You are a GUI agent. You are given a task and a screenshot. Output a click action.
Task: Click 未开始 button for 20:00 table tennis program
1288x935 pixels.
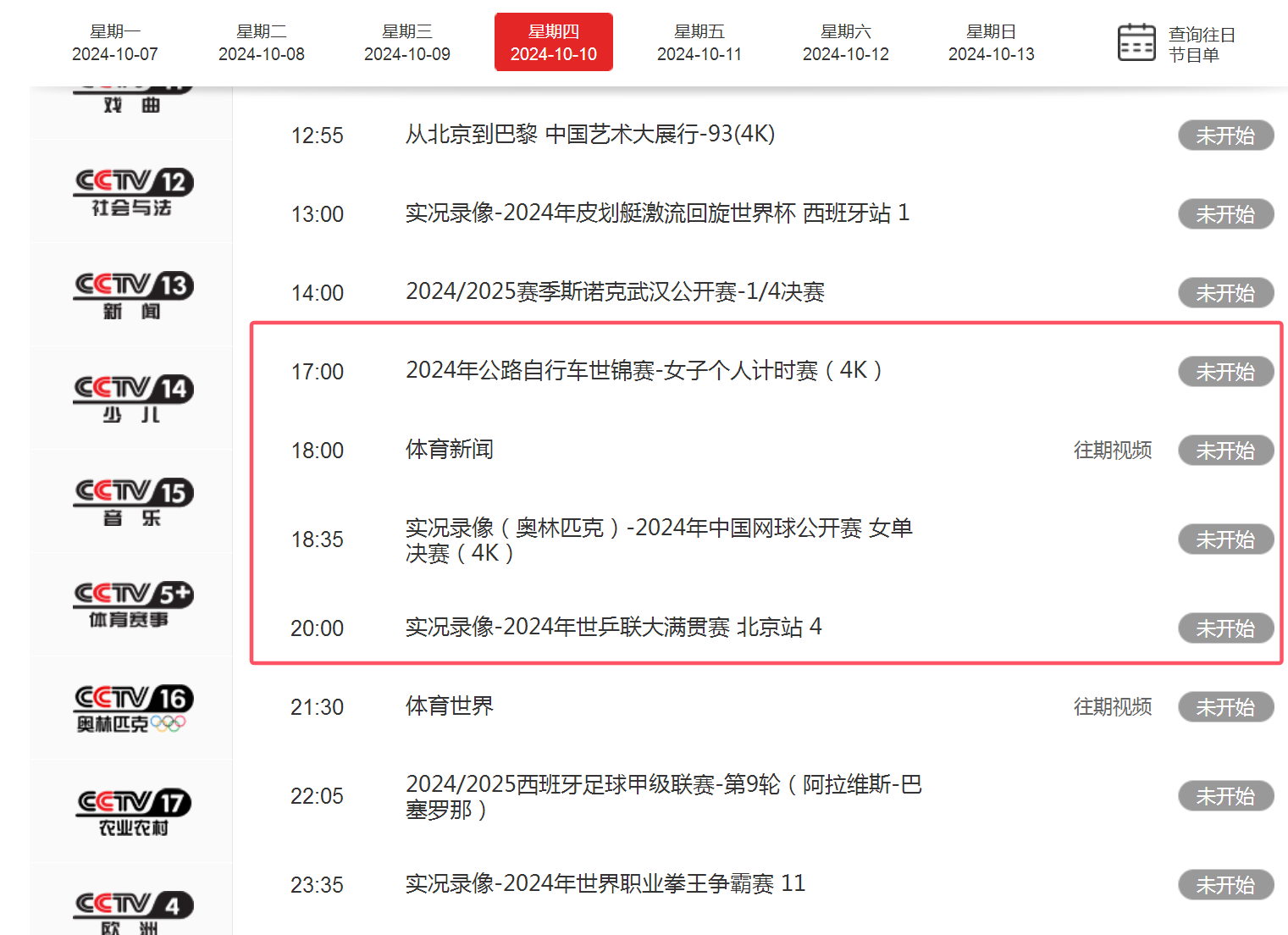[1225, 628]
